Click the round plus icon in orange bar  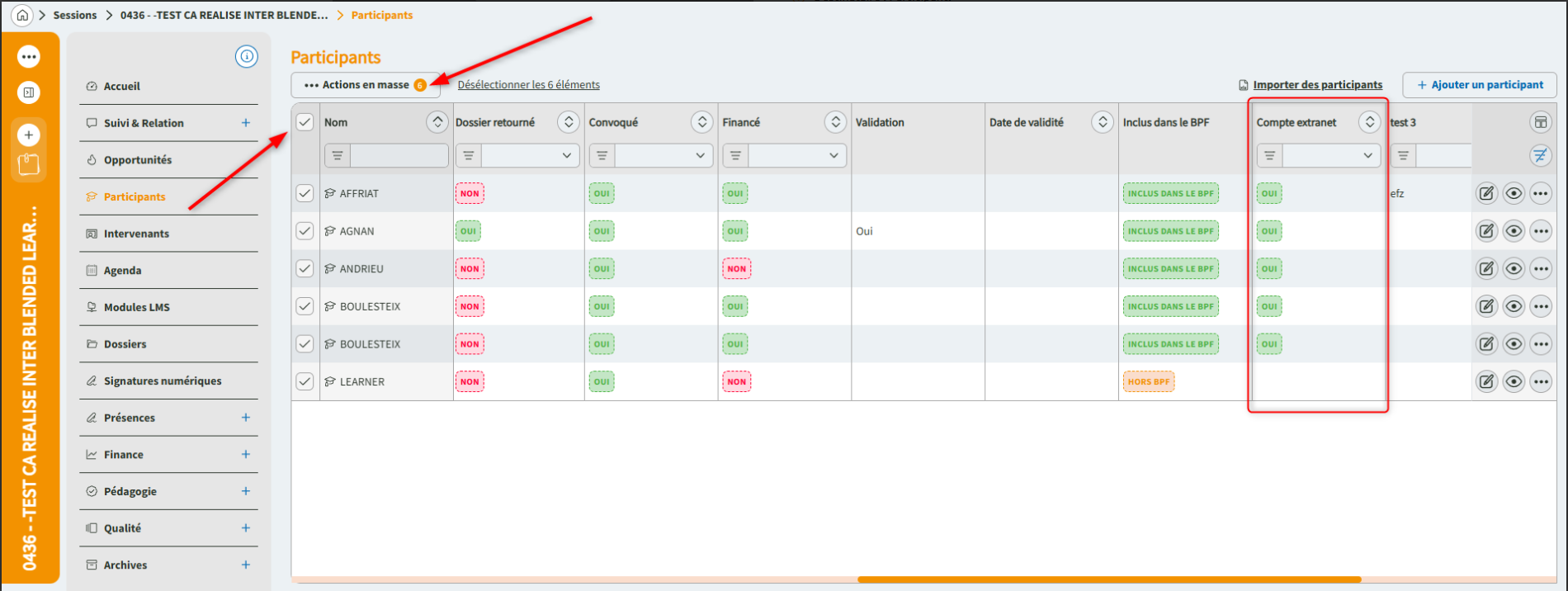click(29, 135)
